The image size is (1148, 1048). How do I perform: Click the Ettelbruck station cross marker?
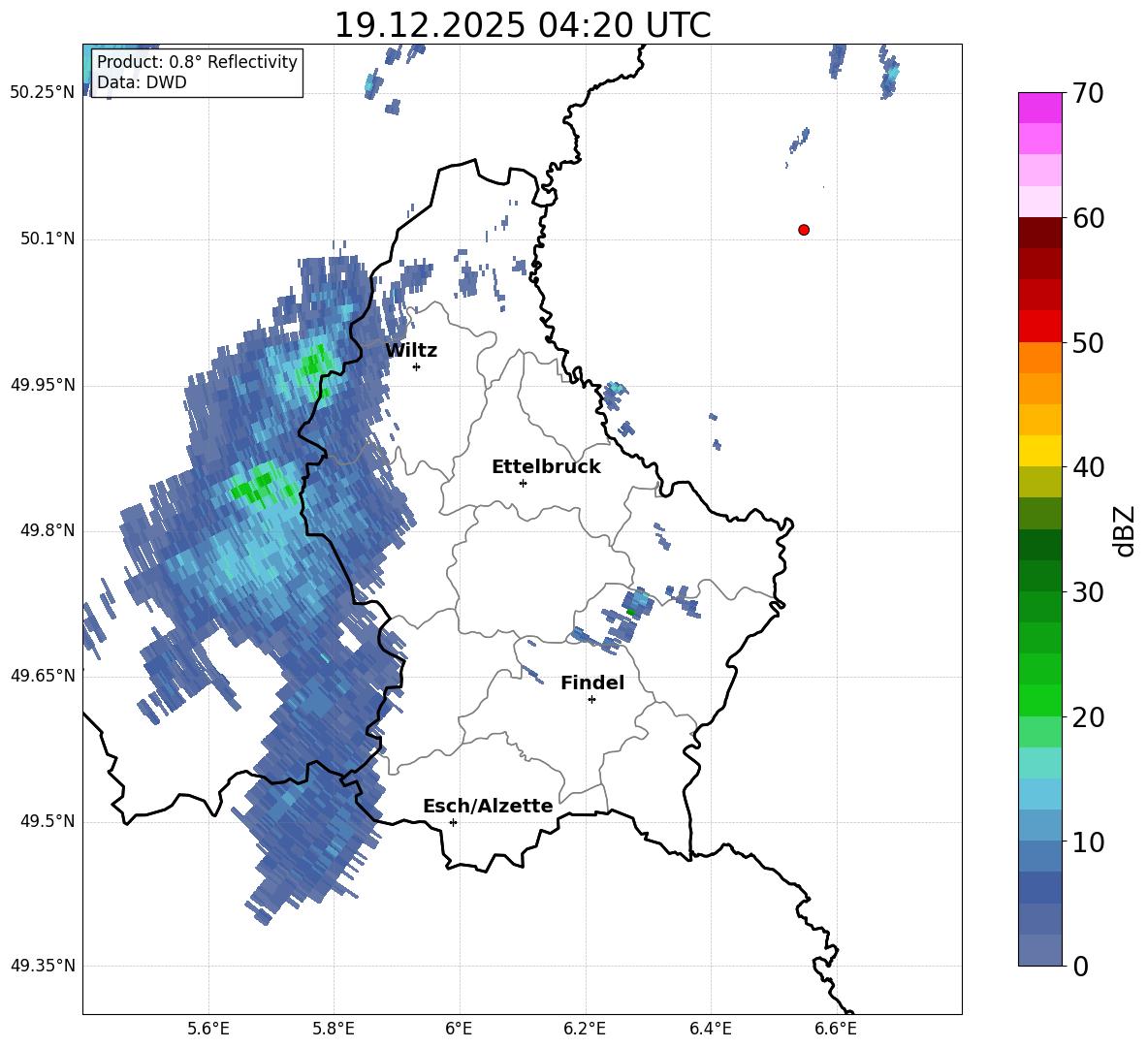click(523, 483)
